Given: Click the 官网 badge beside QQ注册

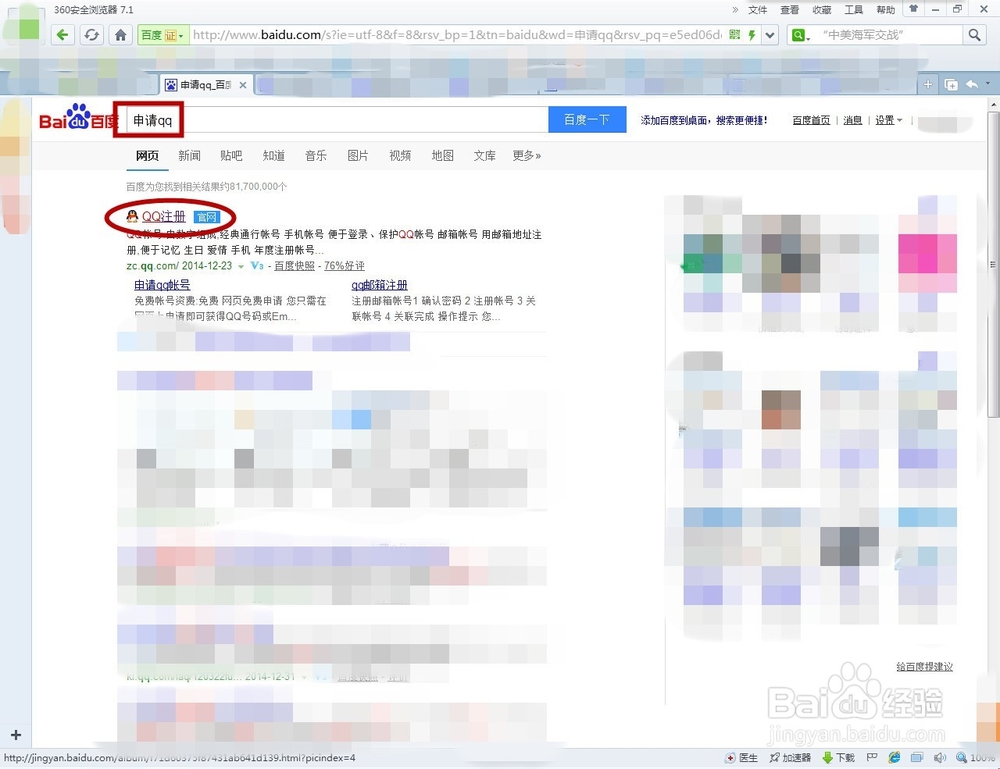Looking at the screenshot, I should pos(207,217).
